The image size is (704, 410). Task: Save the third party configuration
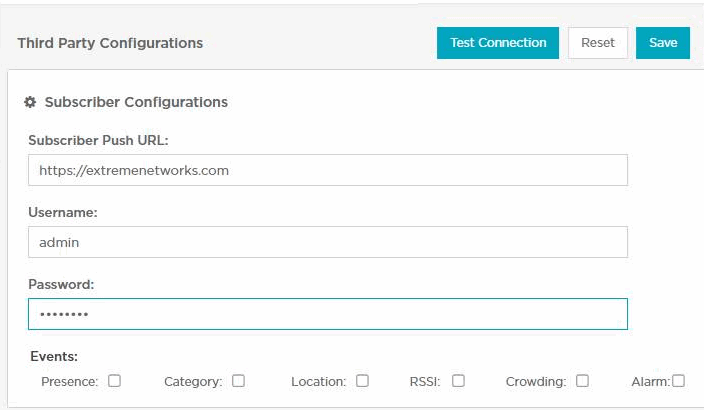pyautogui.click(x=663, y=43)
